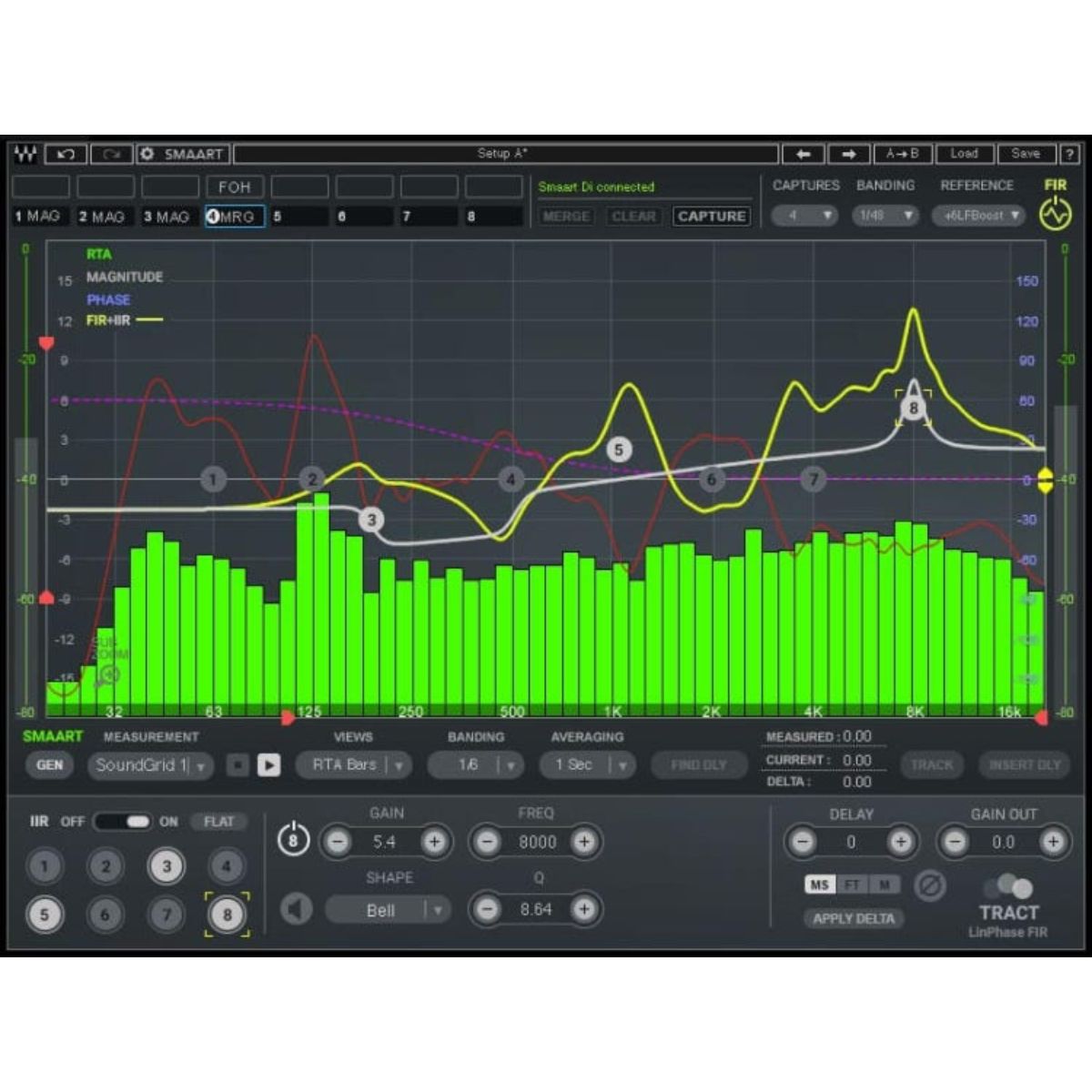Open the SHAPE dropdown set to Bell

point(387,909)
